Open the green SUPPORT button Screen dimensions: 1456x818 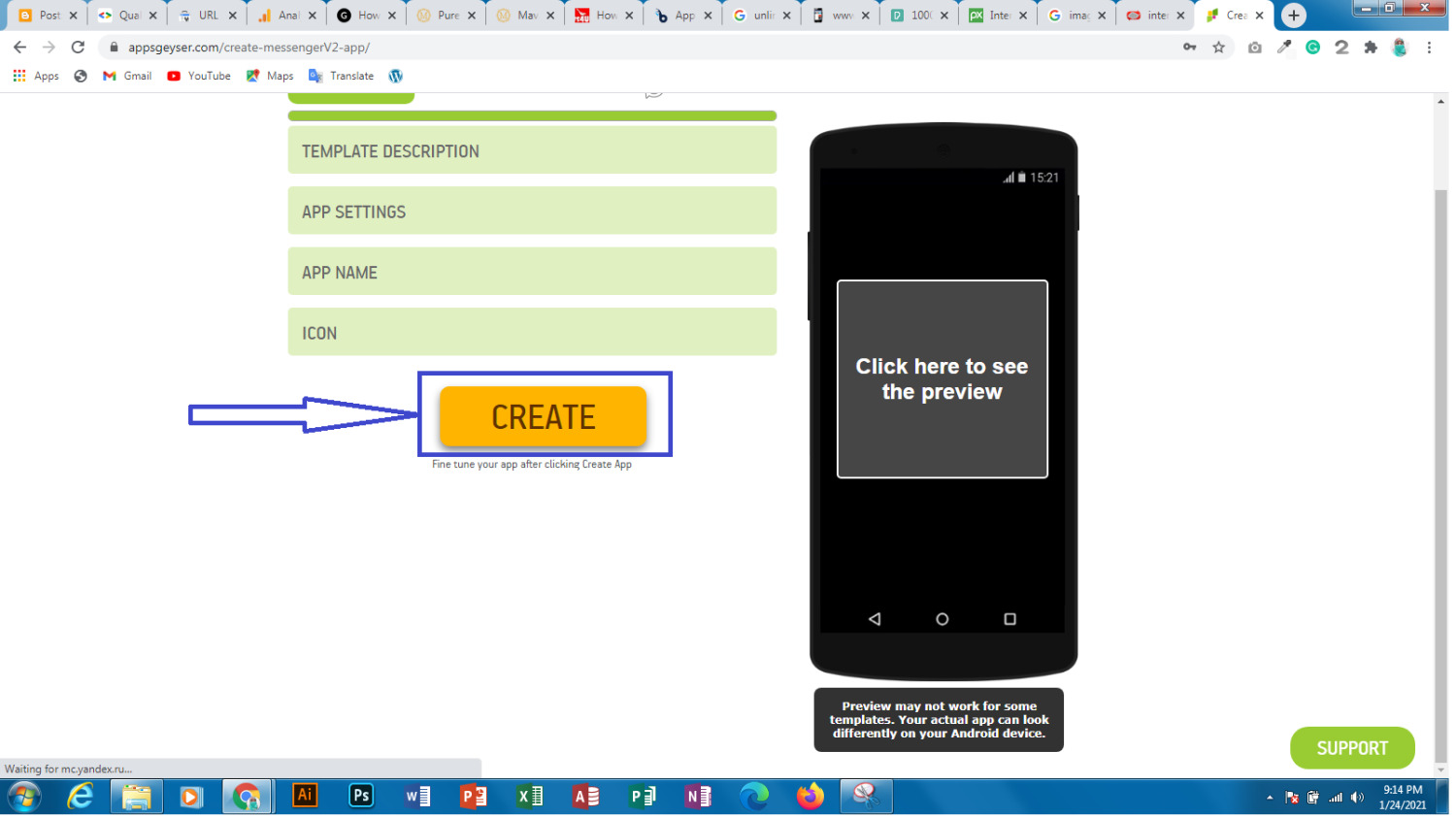click(x=1351, y=748)
